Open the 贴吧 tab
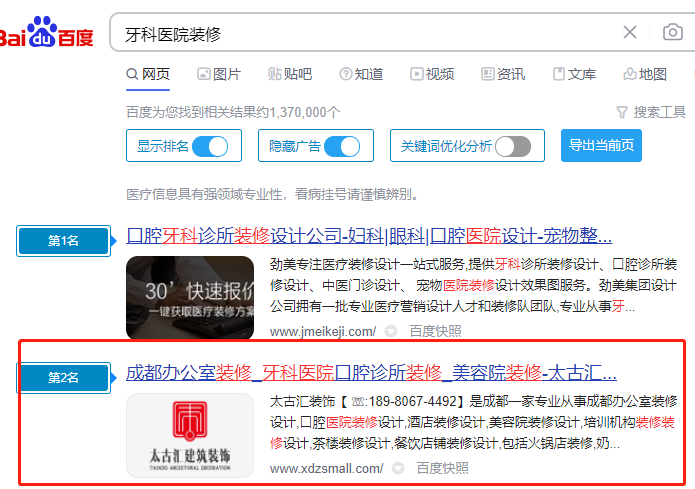Screen dimensions: 695x489 (x=290, y=74)
